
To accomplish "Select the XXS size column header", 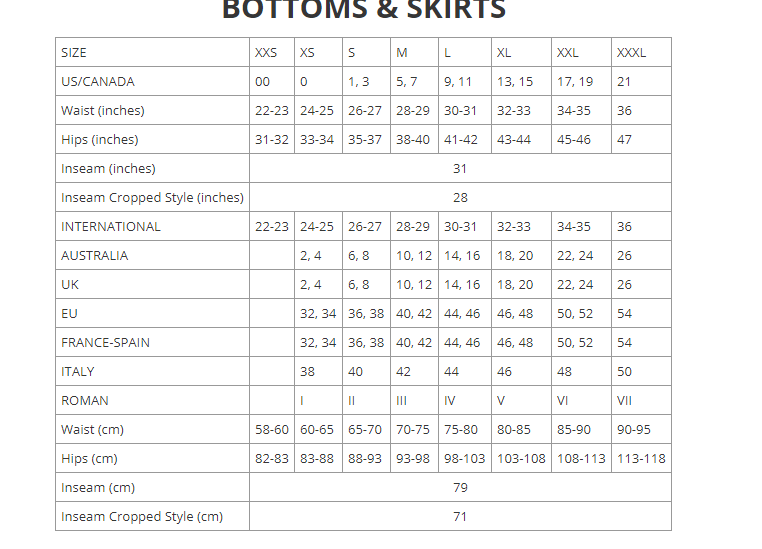I will (x=267, y=52).
